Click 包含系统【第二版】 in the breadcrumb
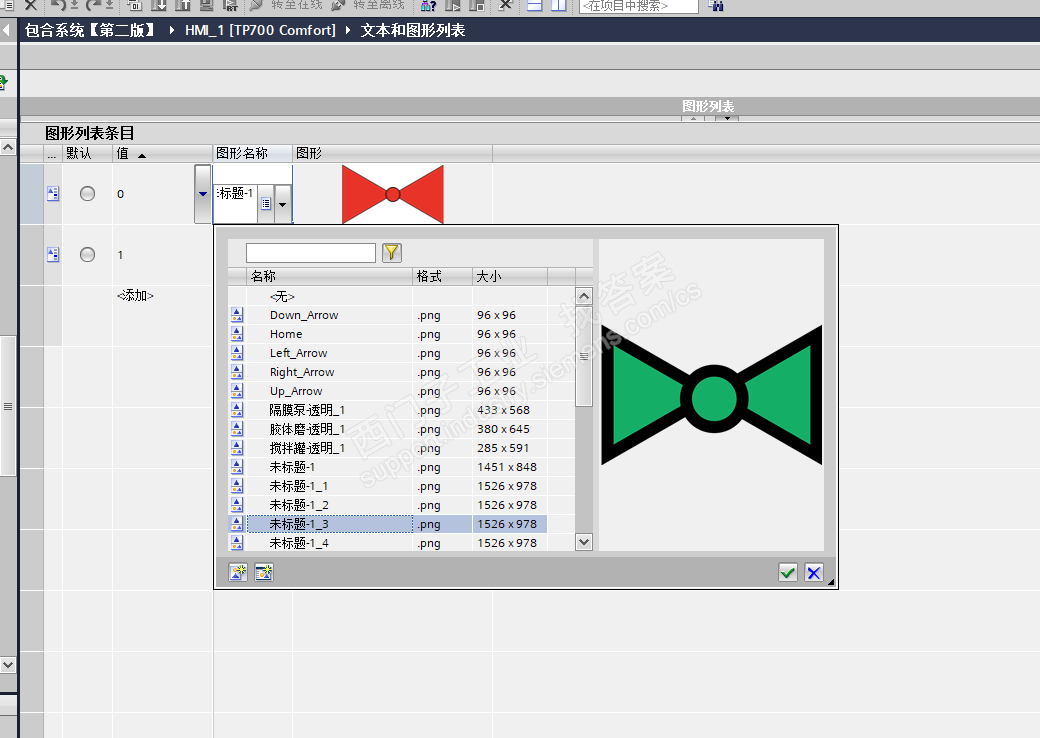1040x738 pixels. click(90, 31)
